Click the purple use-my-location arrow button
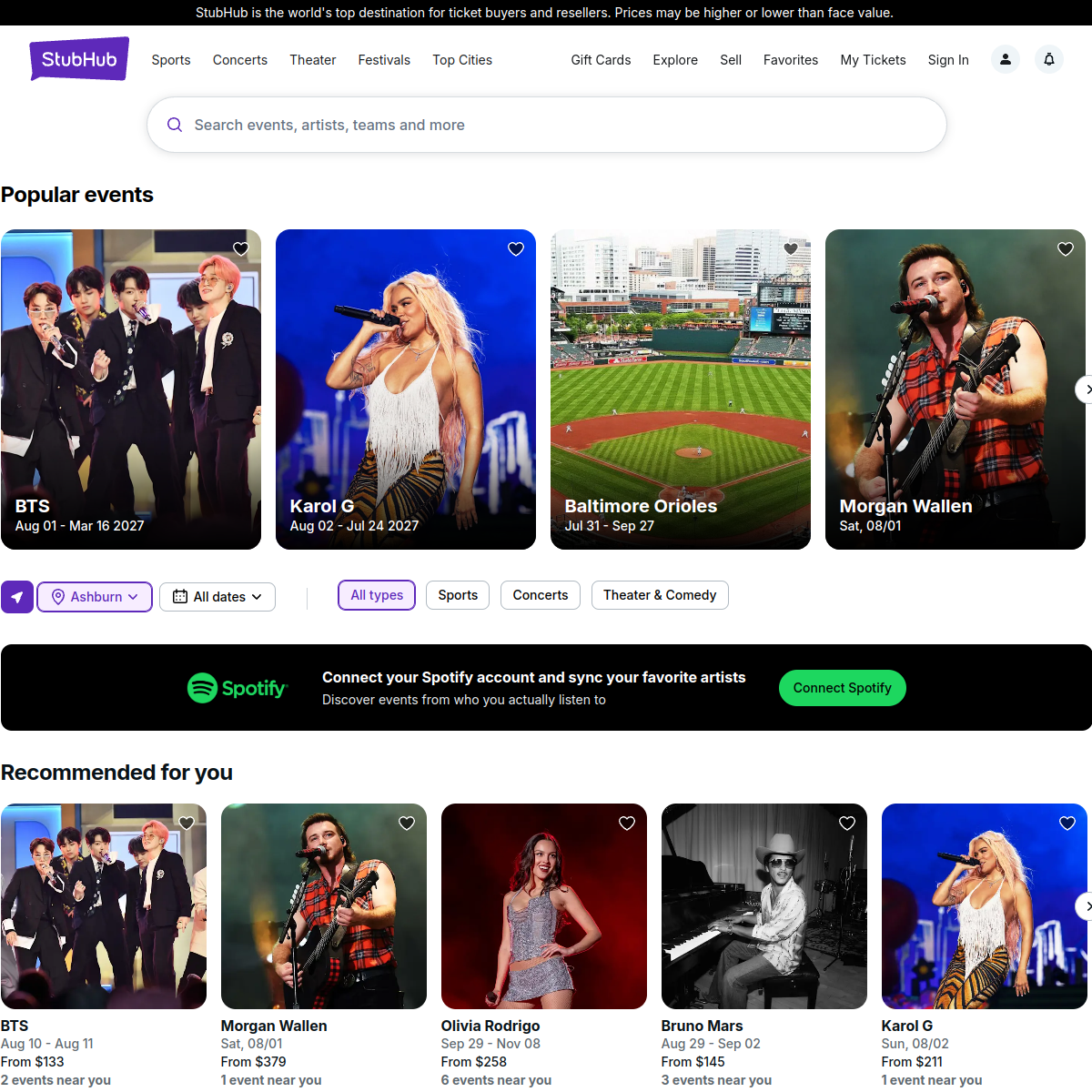The width and height of the screenshot is (1092, 1092). pos(17,597)
